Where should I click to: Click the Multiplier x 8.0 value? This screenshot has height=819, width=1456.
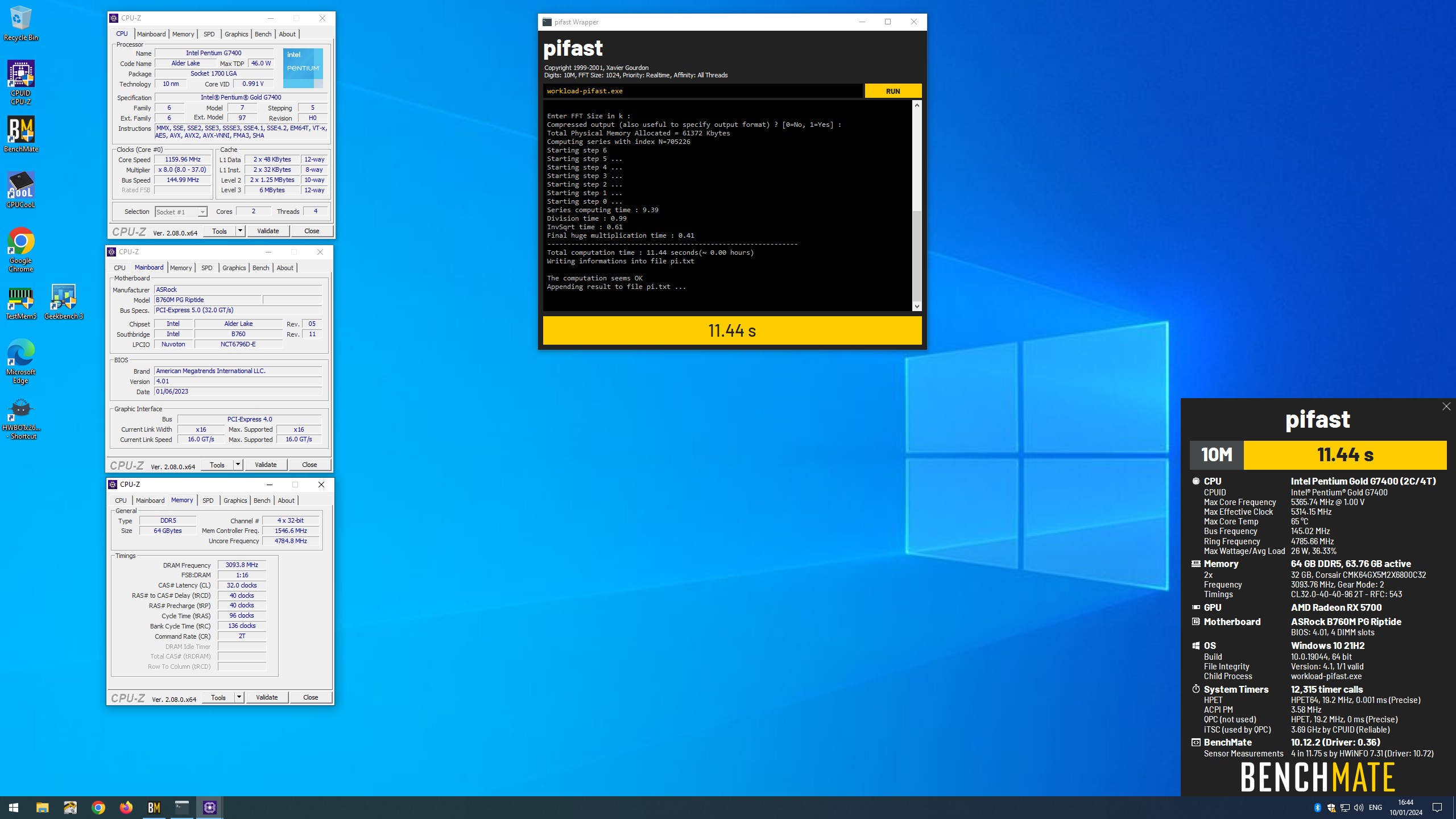coord(183,170)
